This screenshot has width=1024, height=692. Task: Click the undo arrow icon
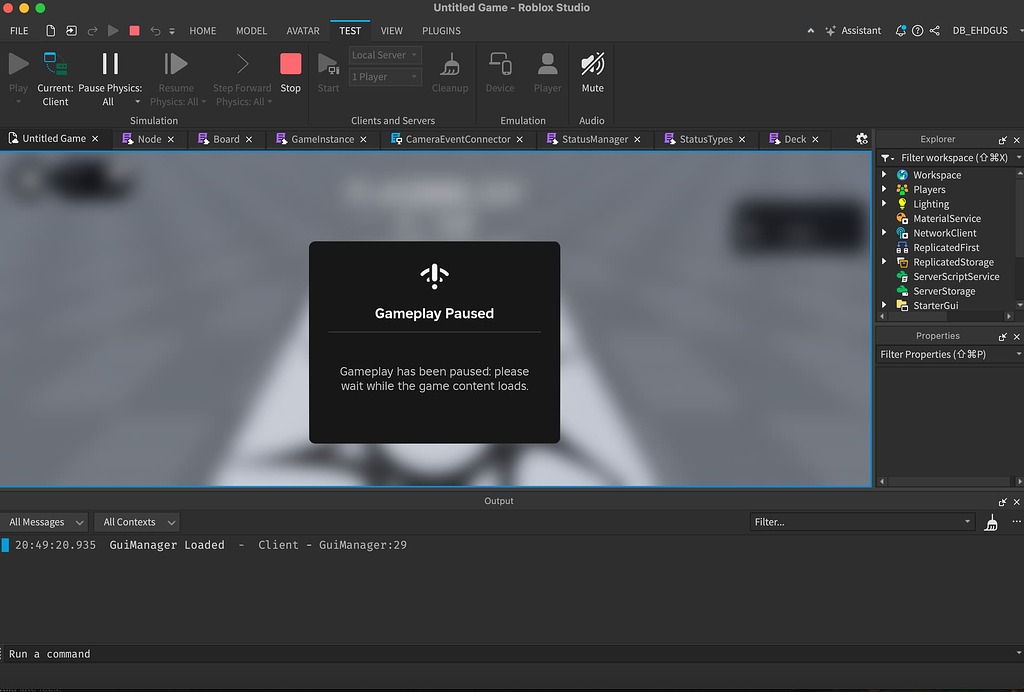155,31
